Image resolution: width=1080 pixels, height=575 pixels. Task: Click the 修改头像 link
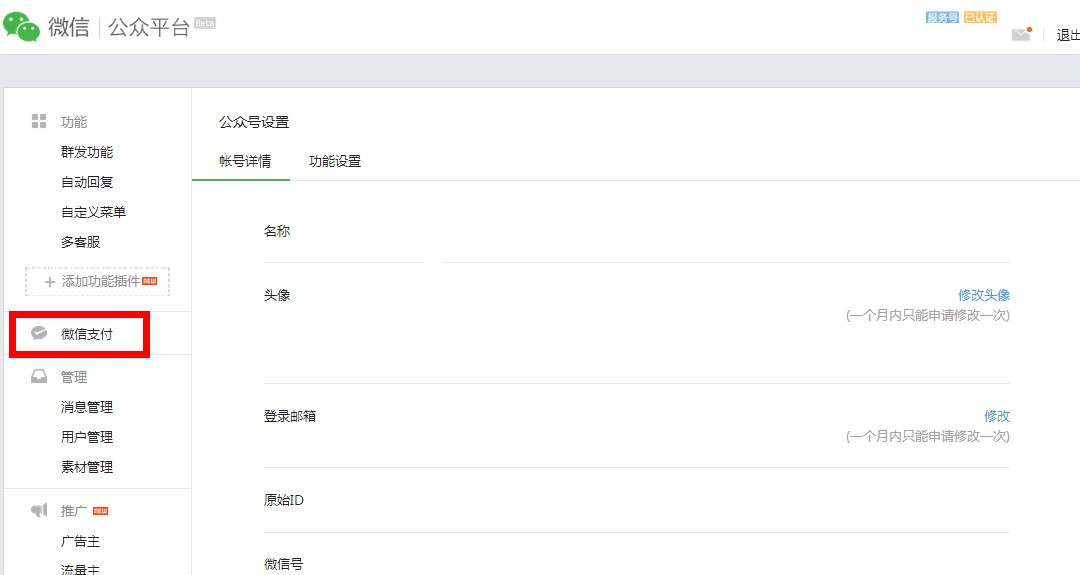(x=984, y=295)
